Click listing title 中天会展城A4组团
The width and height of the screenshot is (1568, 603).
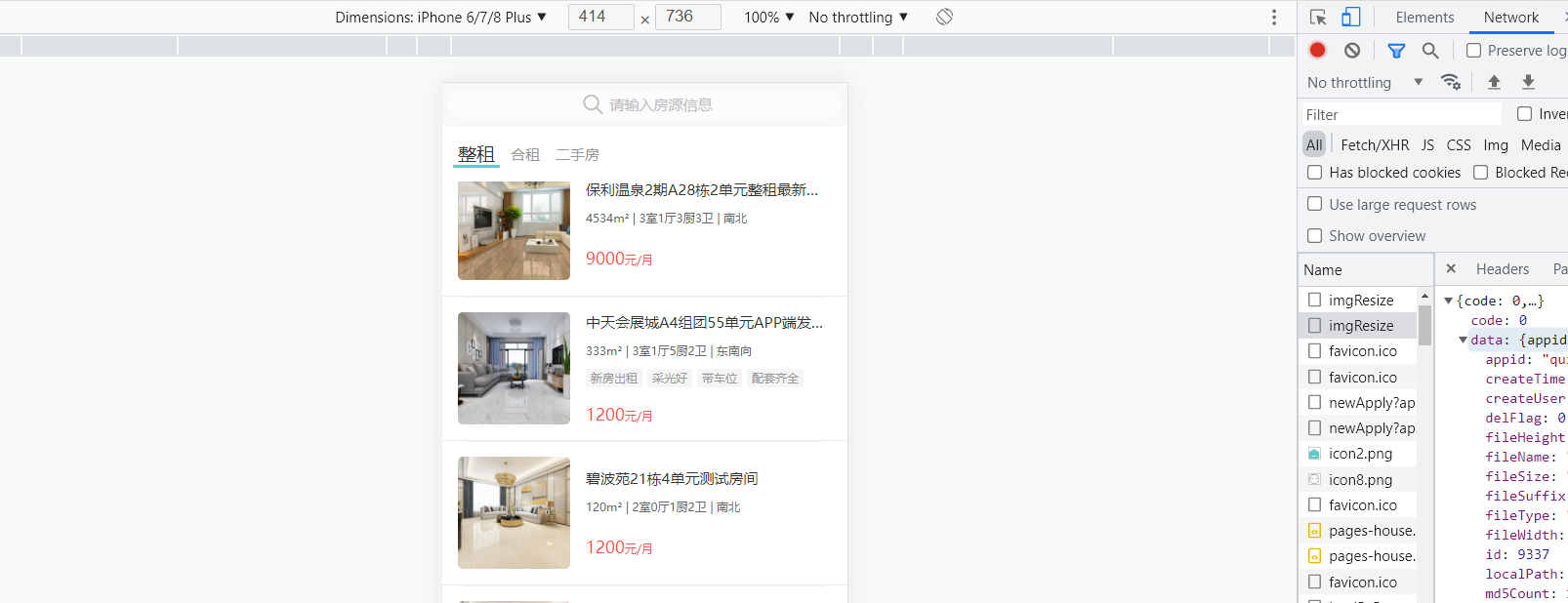[704, 323]
